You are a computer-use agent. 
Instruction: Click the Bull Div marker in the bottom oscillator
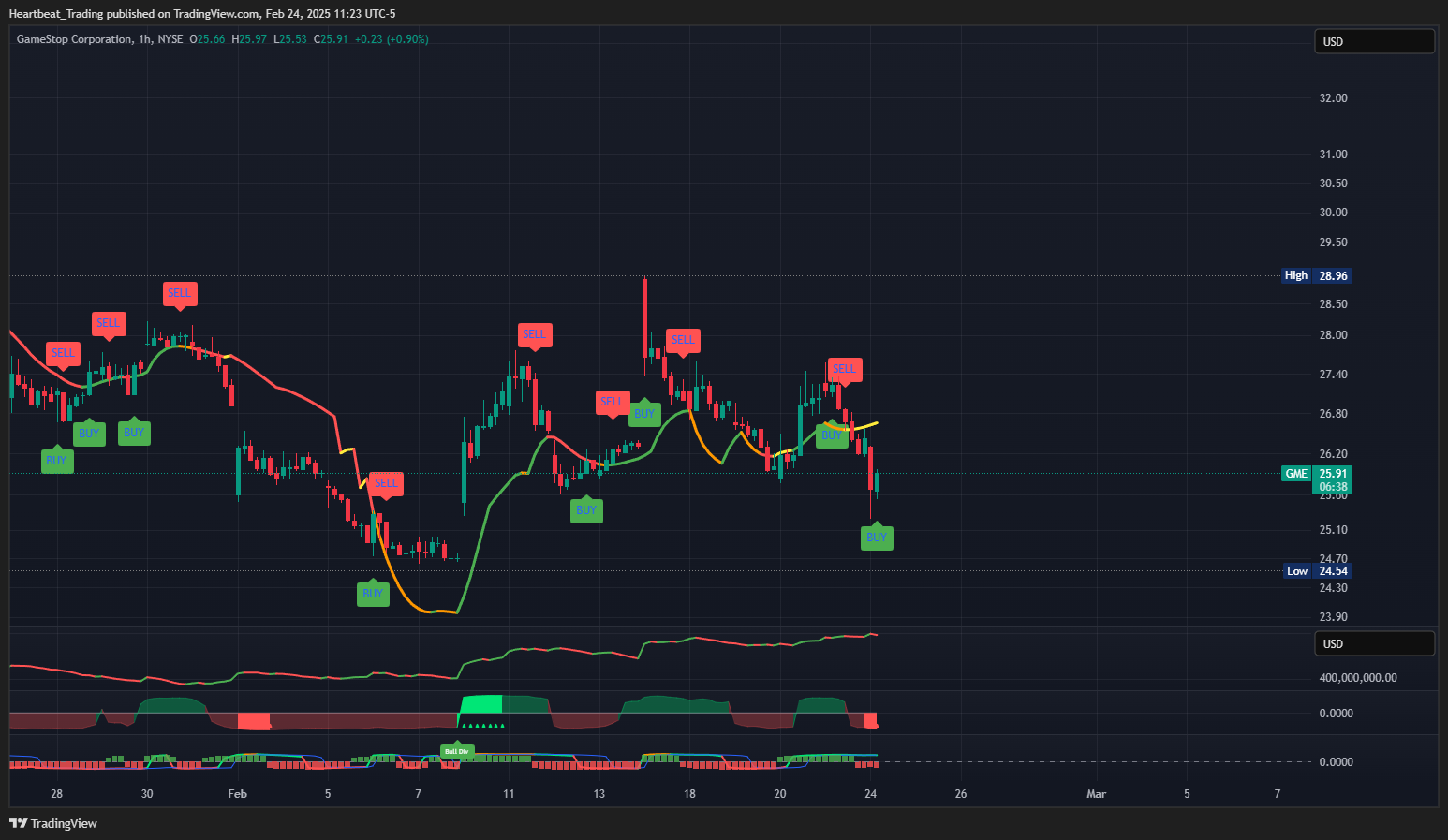pos(457,751)
